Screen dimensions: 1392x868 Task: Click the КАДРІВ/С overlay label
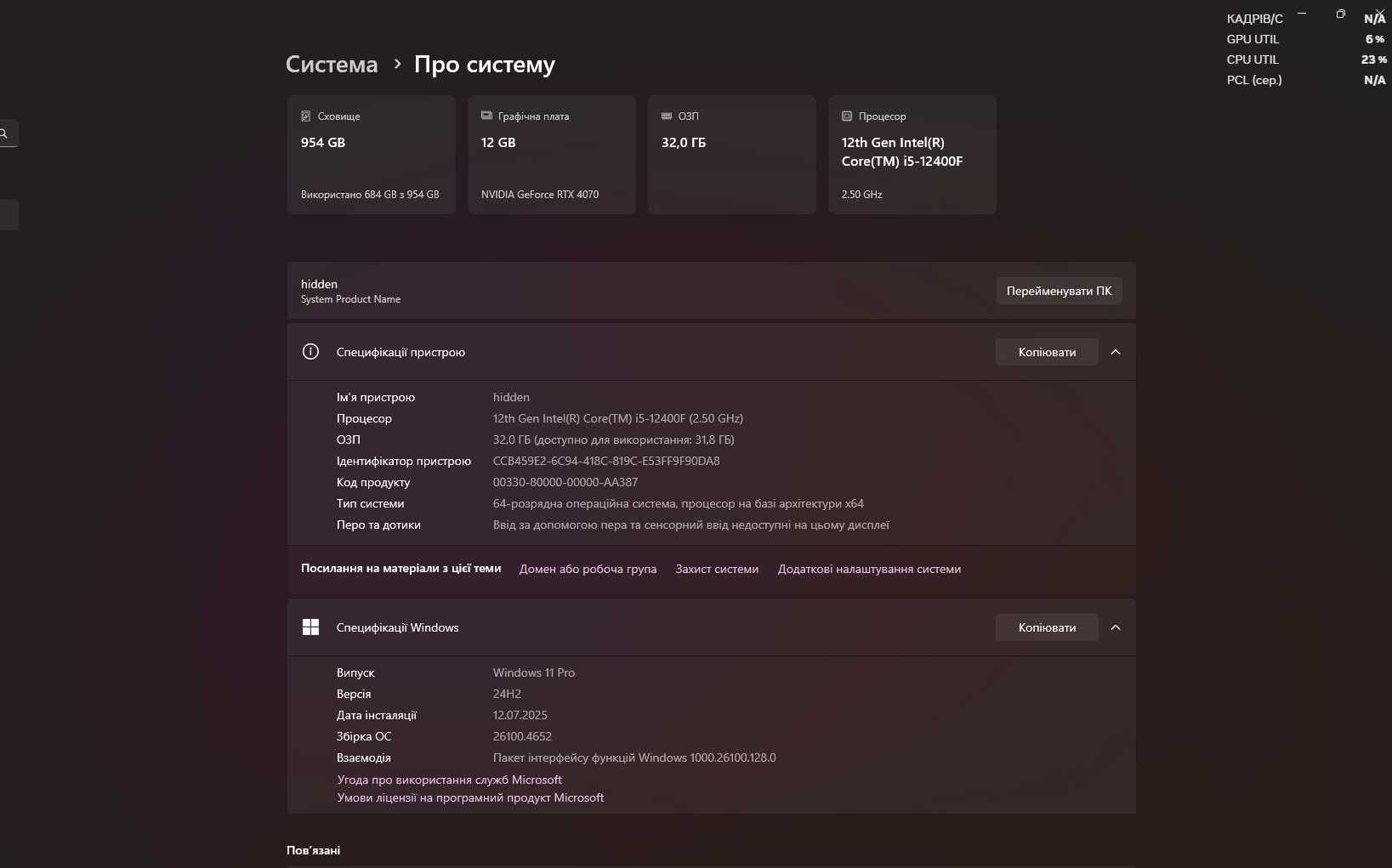coord(1255,19)
